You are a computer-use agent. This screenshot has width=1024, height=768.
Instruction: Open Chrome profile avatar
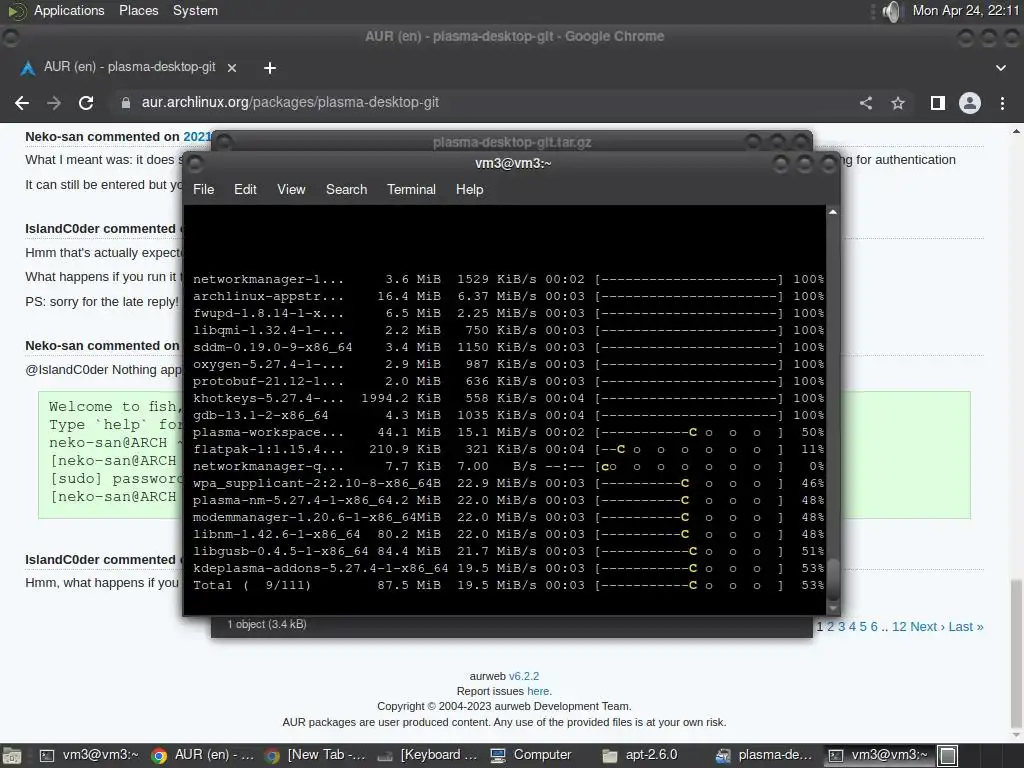[970, 103]
